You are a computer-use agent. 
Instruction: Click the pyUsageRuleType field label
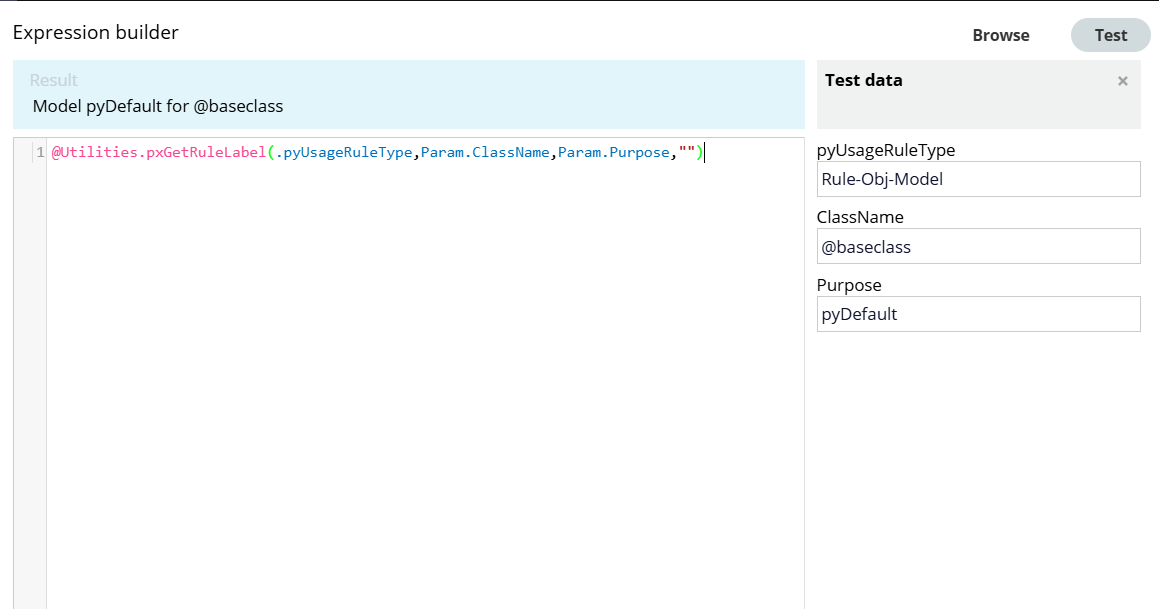click(885, 150)
